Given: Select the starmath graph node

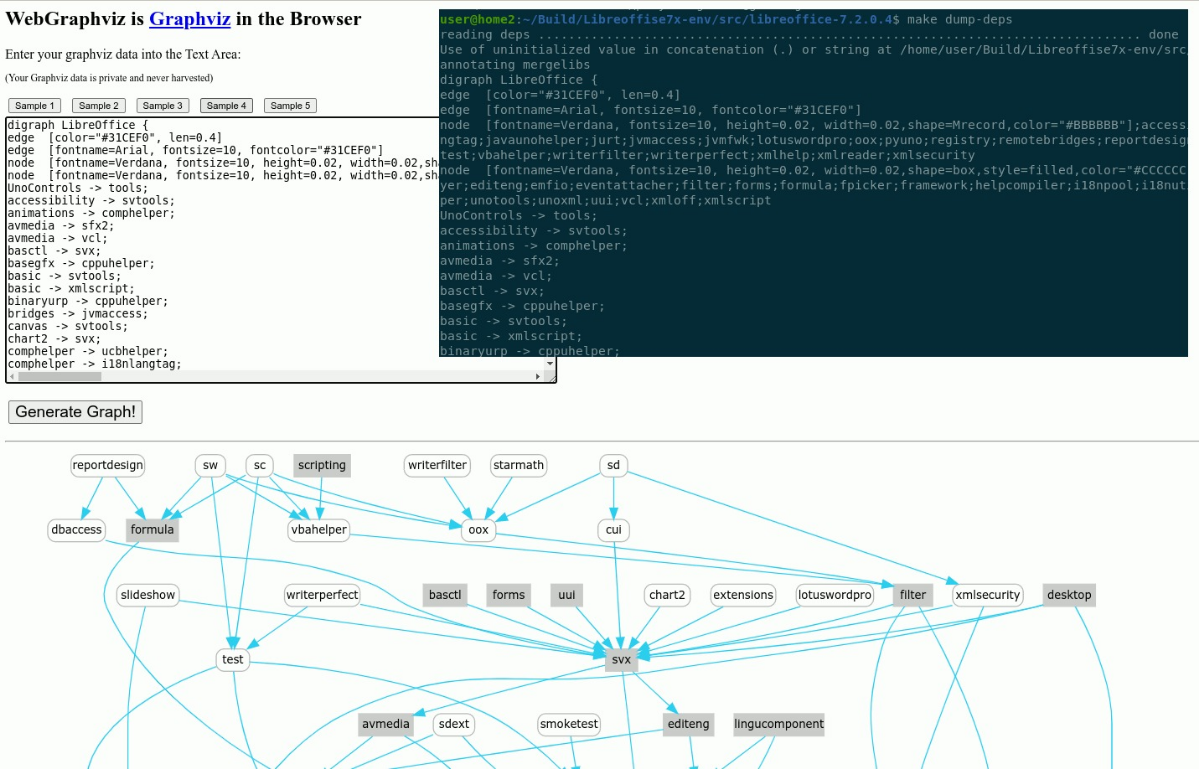Looking at the screenshot, I should [x=518, y=465].
